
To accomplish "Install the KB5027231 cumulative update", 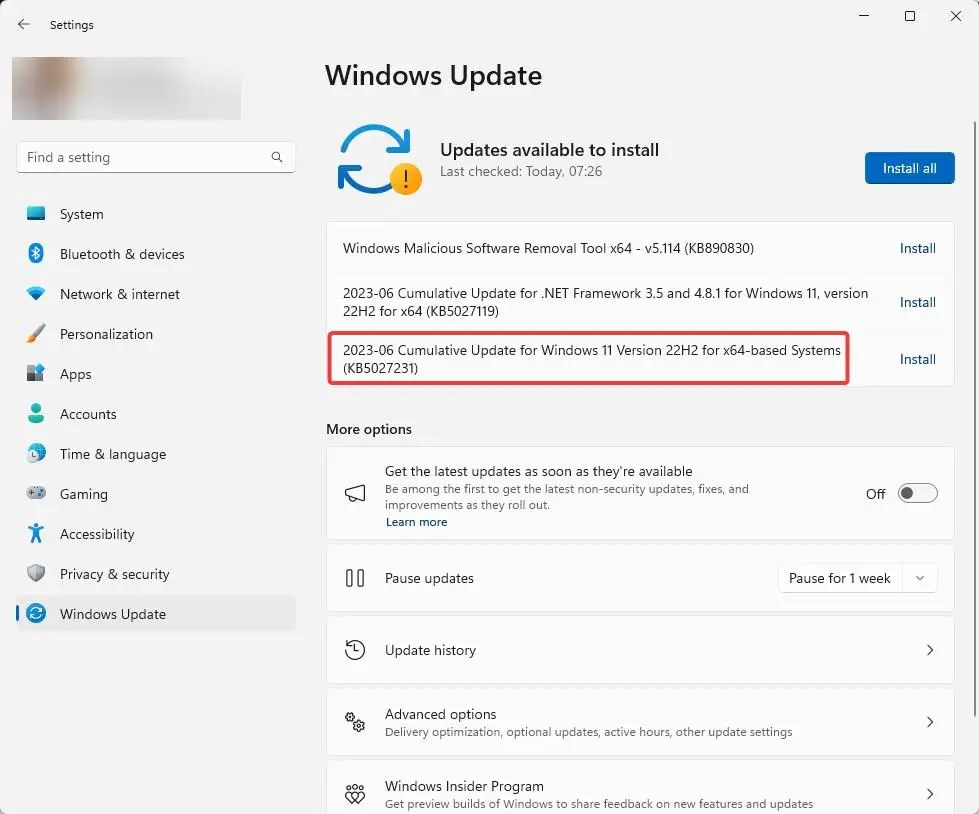I will click(917, 359).
